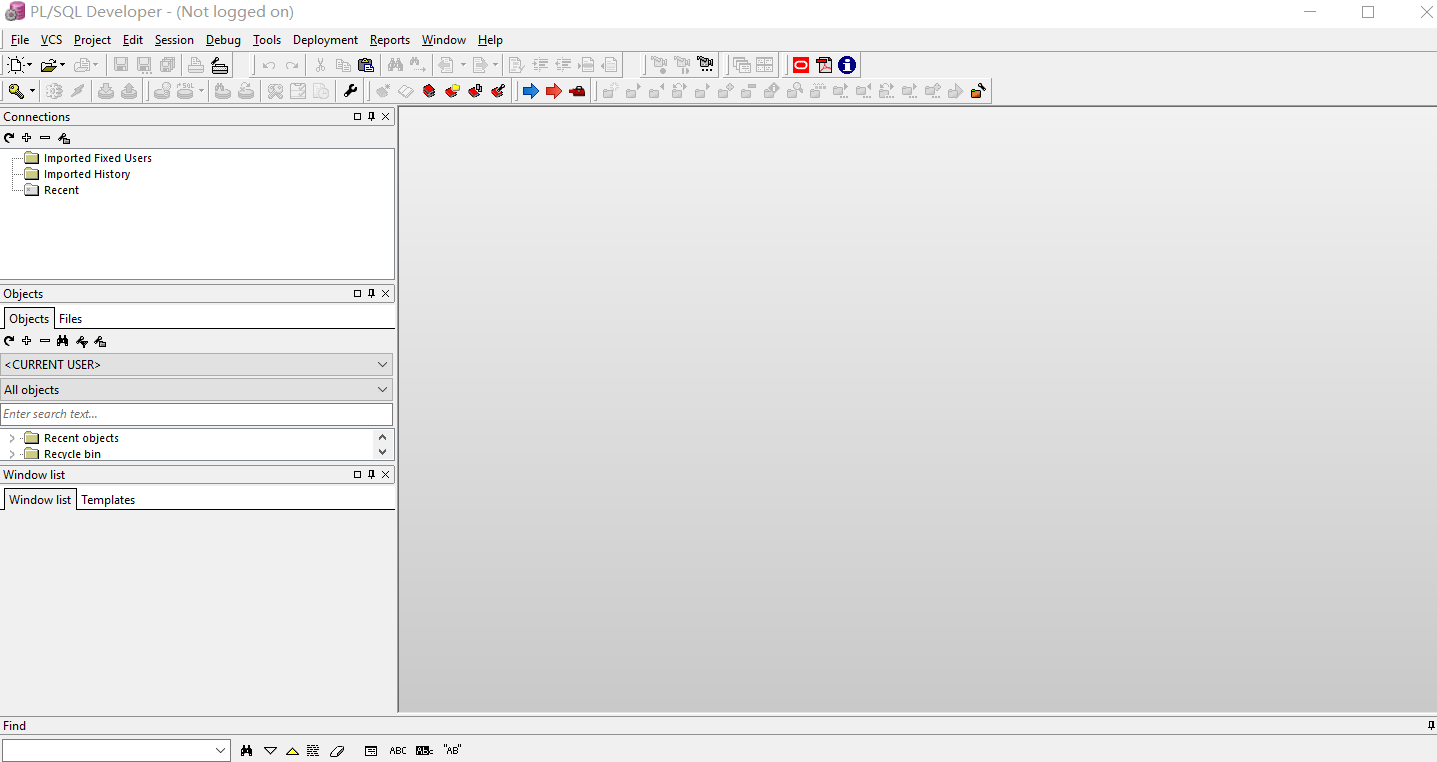Click the yellow key Log on icon
The height and width of the screenshot is (762, 1437).
point(16,91)
